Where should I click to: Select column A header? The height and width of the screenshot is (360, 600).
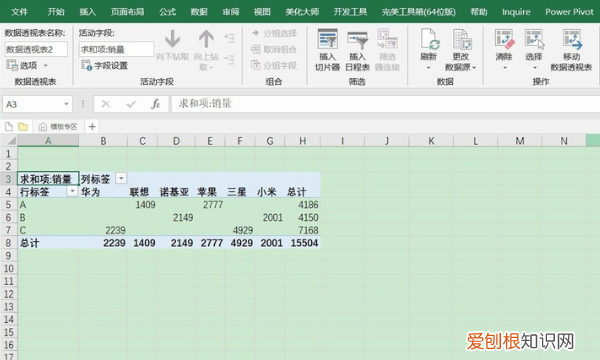[x=48, y=141]
